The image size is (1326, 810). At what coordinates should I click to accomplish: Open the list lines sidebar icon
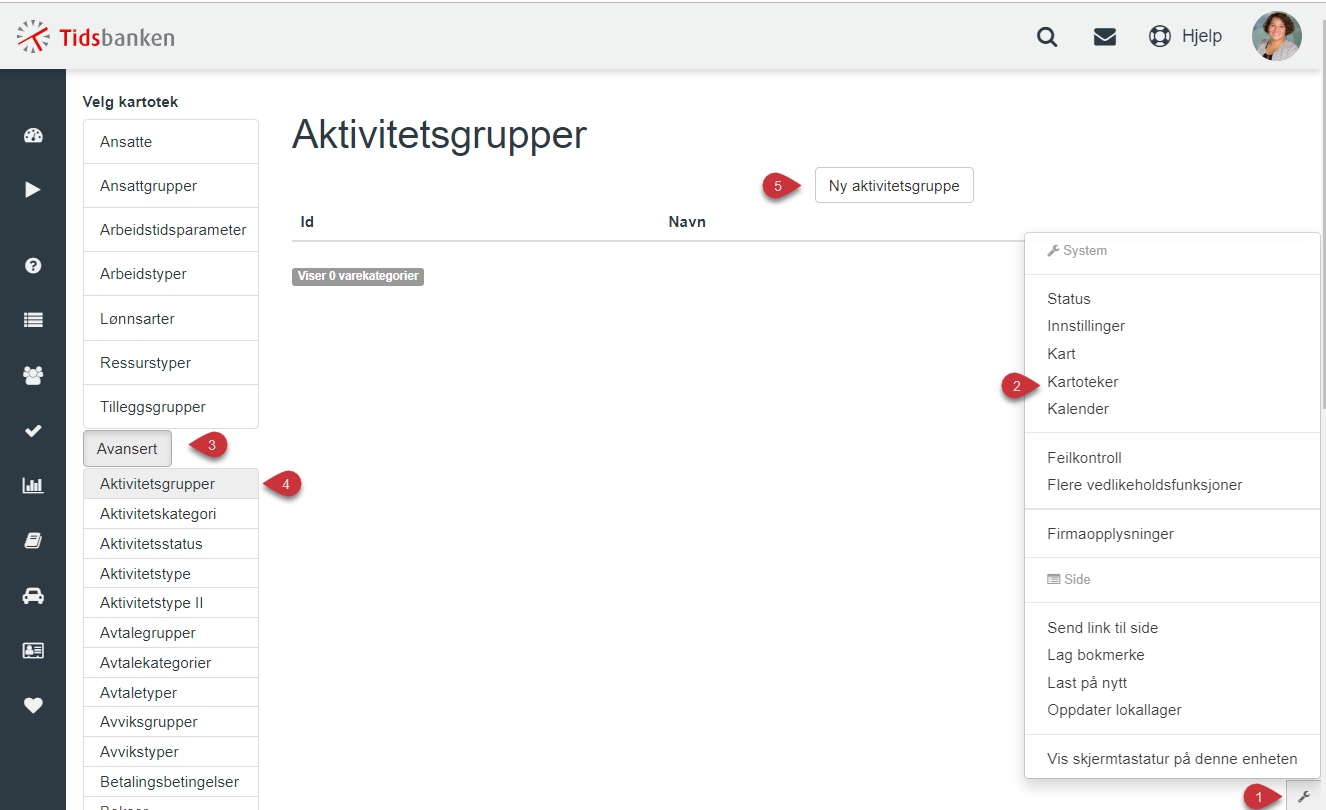(x=33, y=320)
